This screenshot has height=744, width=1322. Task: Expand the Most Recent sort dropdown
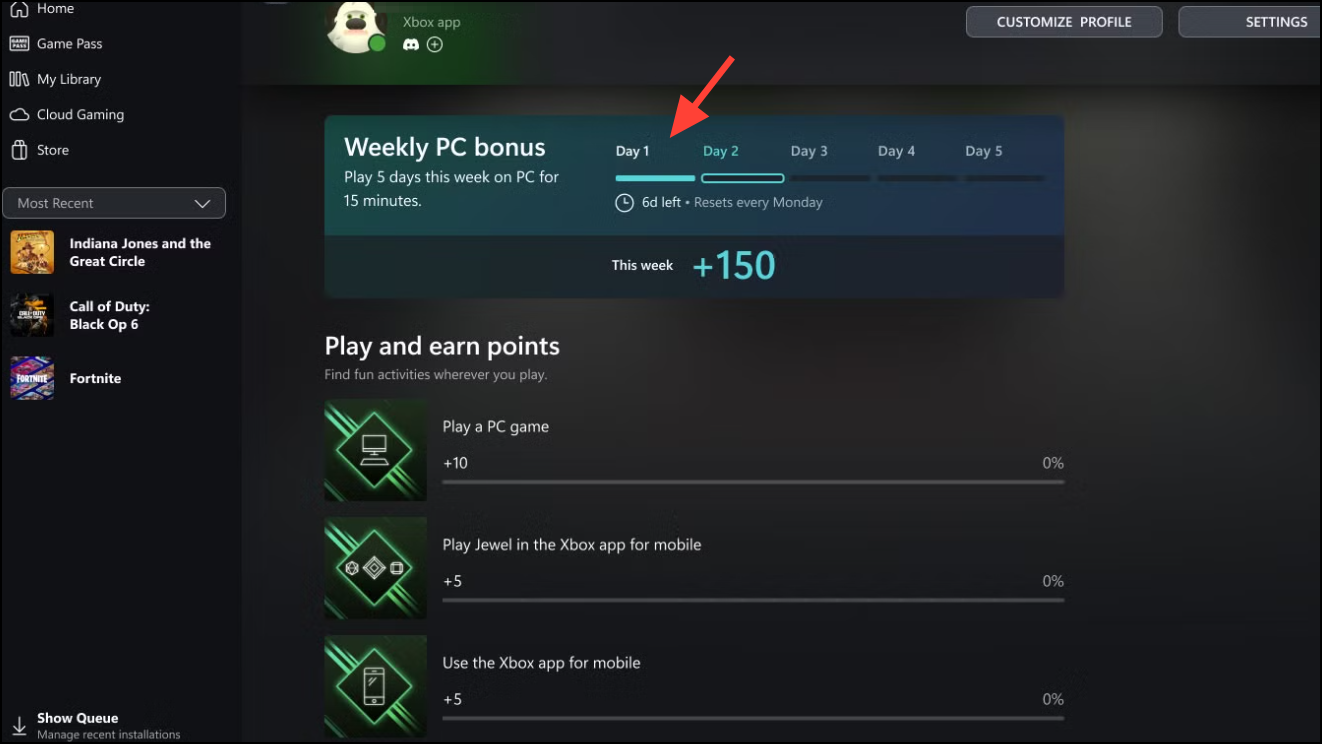(114, 203)
